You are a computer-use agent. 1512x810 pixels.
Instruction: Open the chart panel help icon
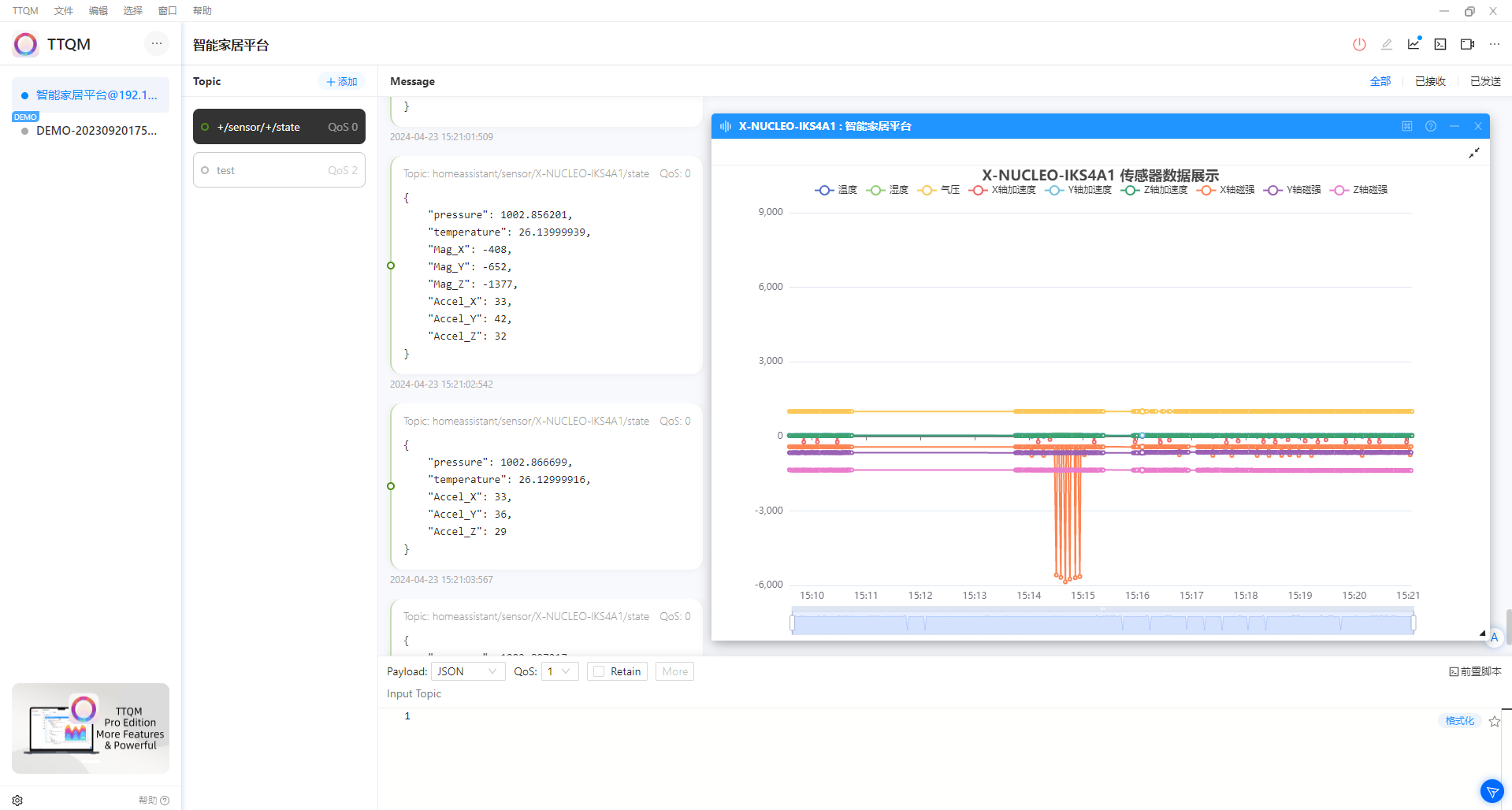(x=1431, y=126)
